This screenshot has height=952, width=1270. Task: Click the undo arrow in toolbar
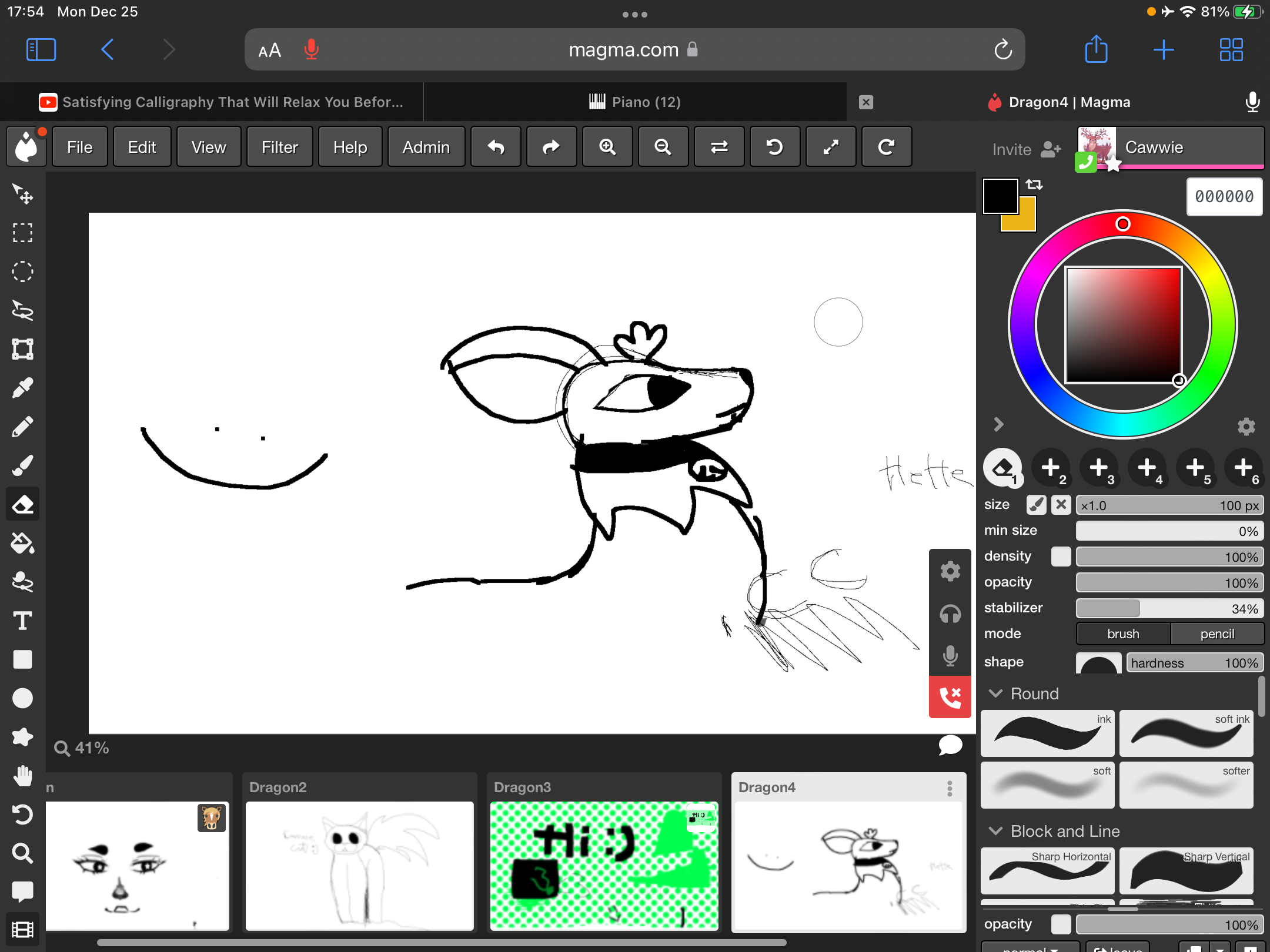(x=496, y=147)
